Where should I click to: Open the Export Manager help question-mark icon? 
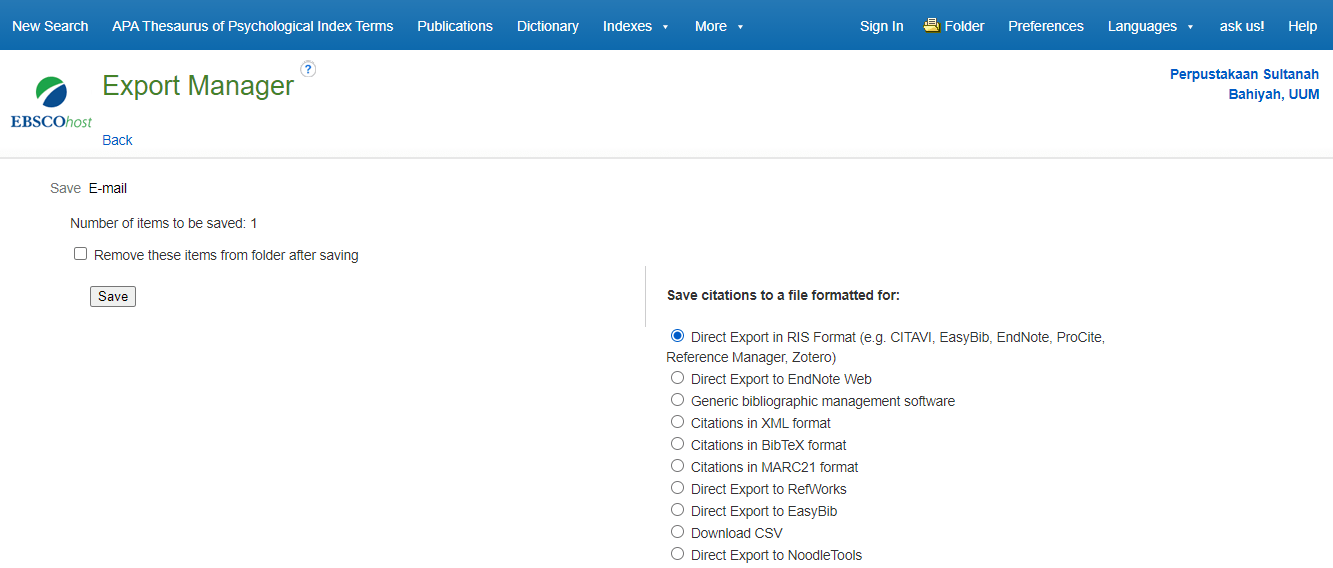pos(308,69)
